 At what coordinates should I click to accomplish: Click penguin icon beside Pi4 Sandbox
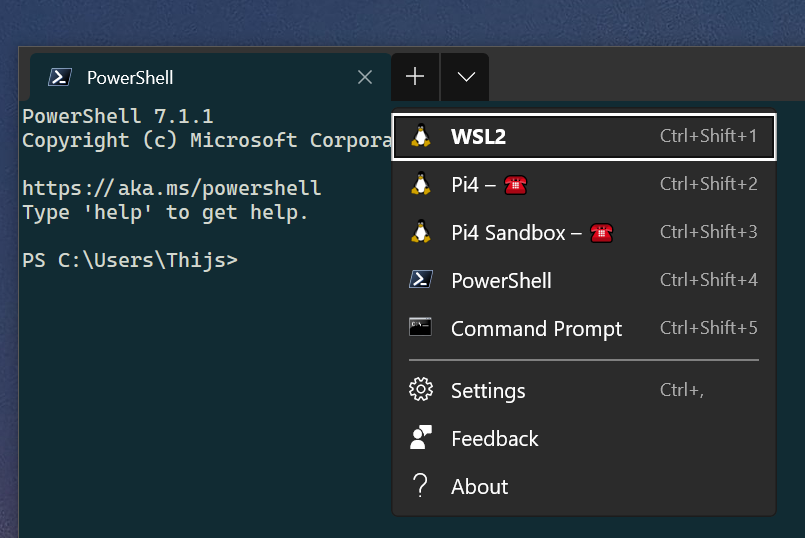(421, 232)
